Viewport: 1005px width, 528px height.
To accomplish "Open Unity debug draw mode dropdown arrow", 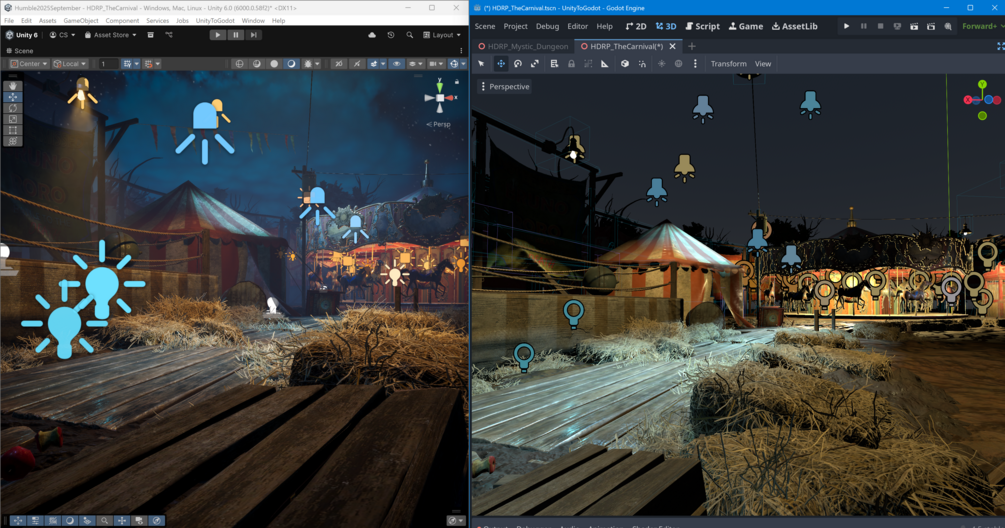I will tap(317, 64).
